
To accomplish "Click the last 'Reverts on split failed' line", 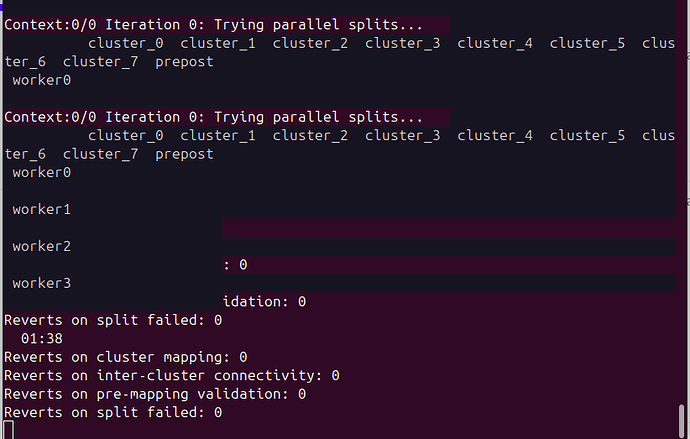I will 113,412.
